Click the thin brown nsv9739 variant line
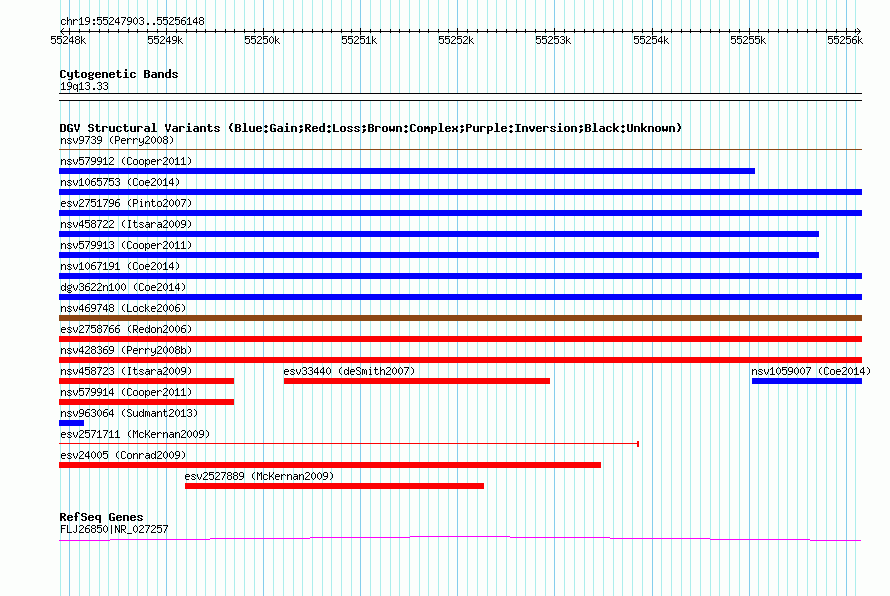Screen dimensions: 890x596 (460, 150)
